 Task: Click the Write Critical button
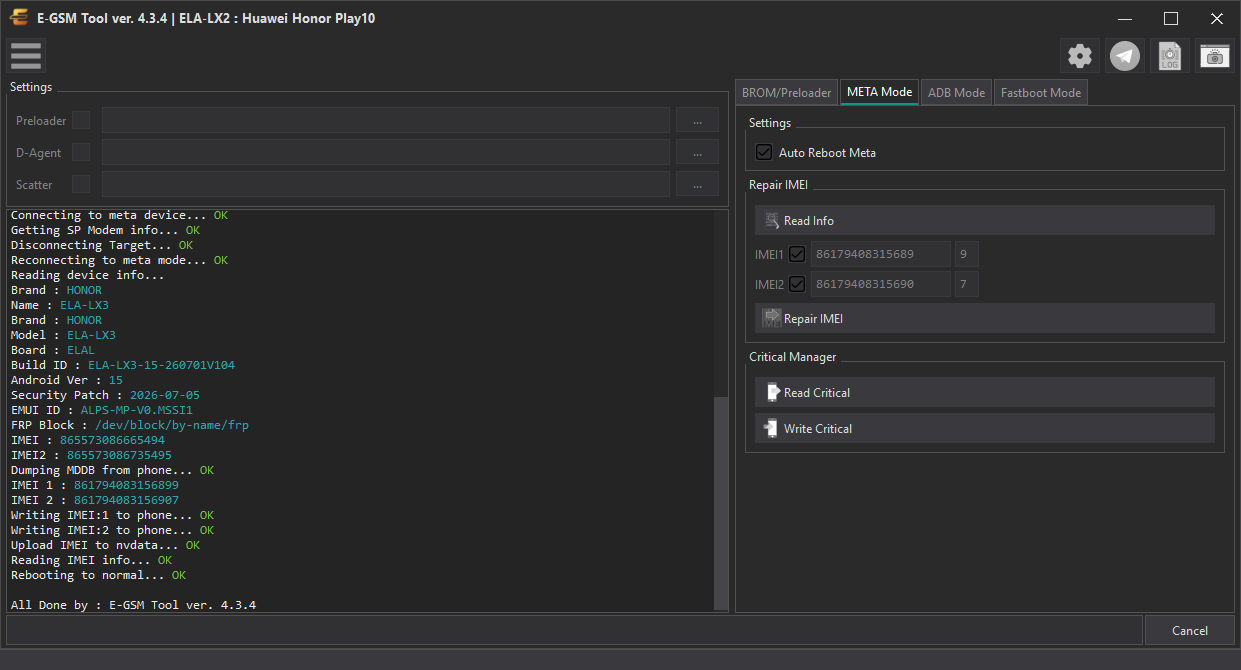985,428
